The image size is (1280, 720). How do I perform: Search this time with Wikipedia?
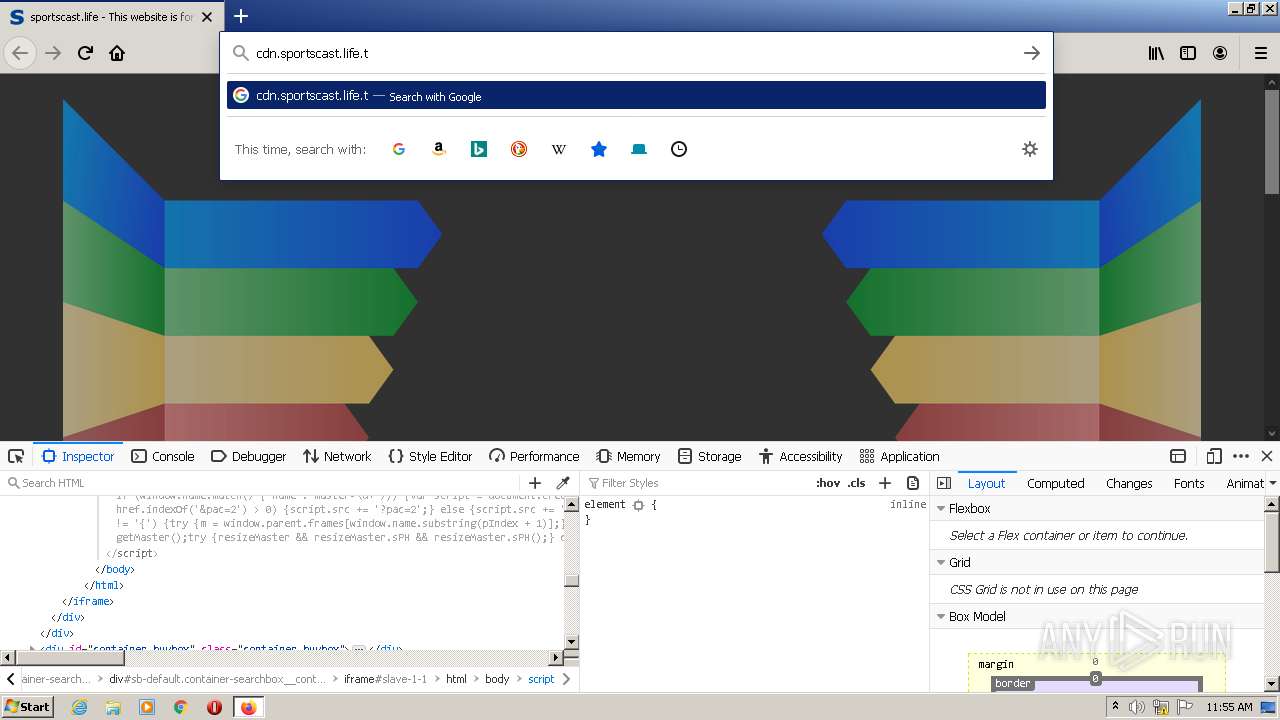coord(559,149)
